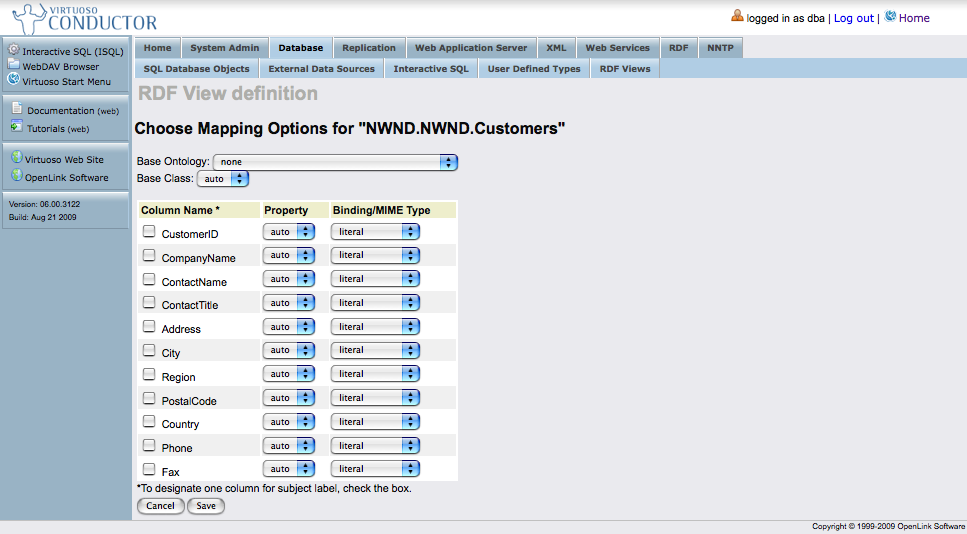The height and width of the screenshot is (534, 967).
Task: Open the RDF Views sub-tab
Action: 624,69
